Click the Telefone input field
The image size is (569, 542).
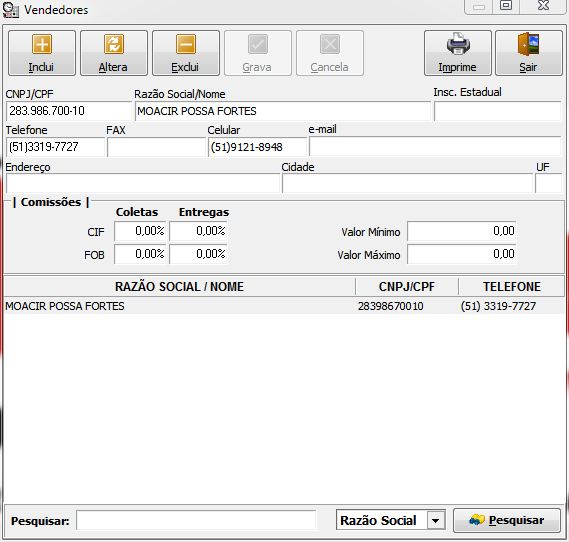pos(55,147)
